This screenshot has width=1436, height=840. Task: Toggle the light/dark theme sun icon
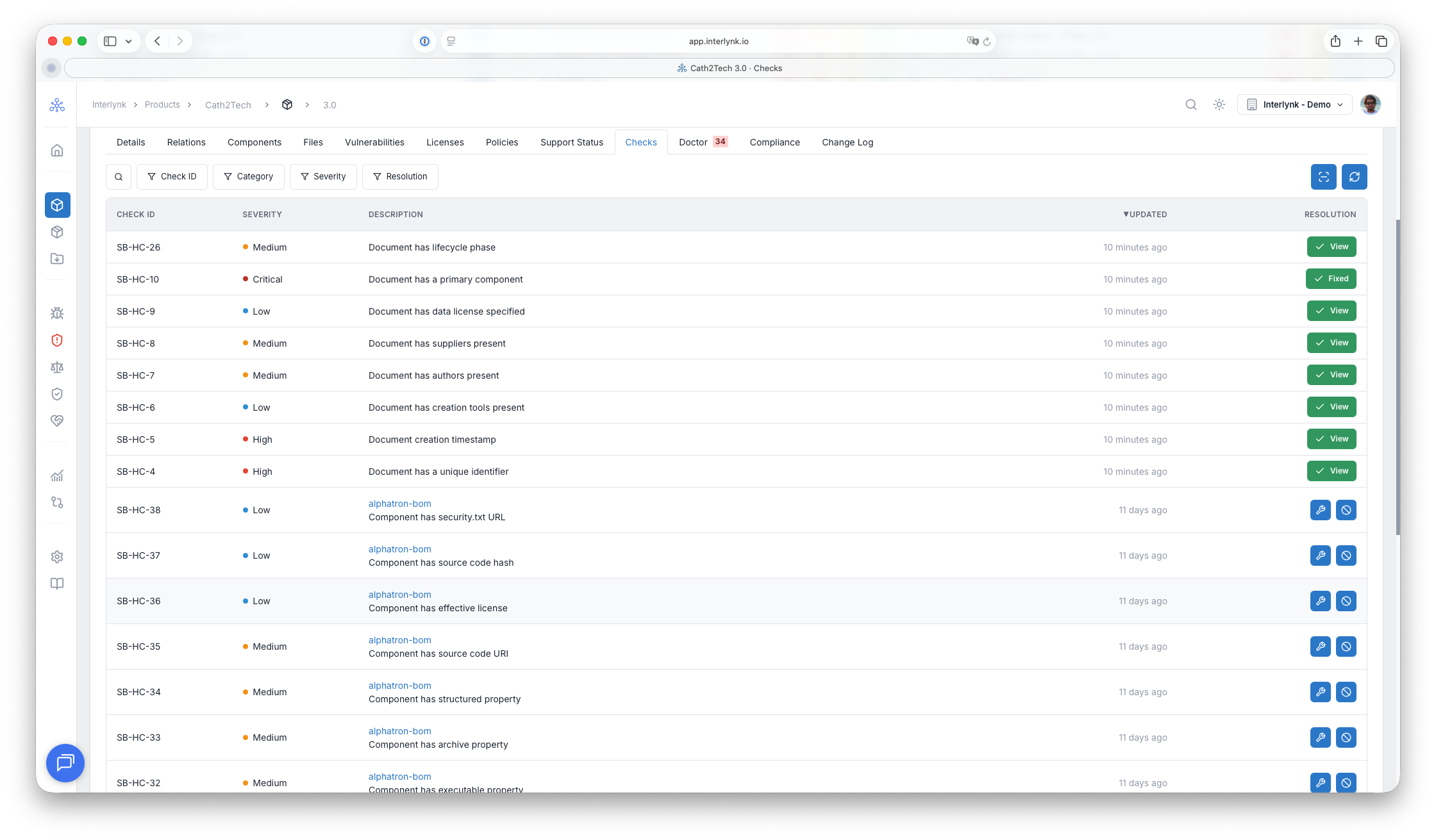1219,104
